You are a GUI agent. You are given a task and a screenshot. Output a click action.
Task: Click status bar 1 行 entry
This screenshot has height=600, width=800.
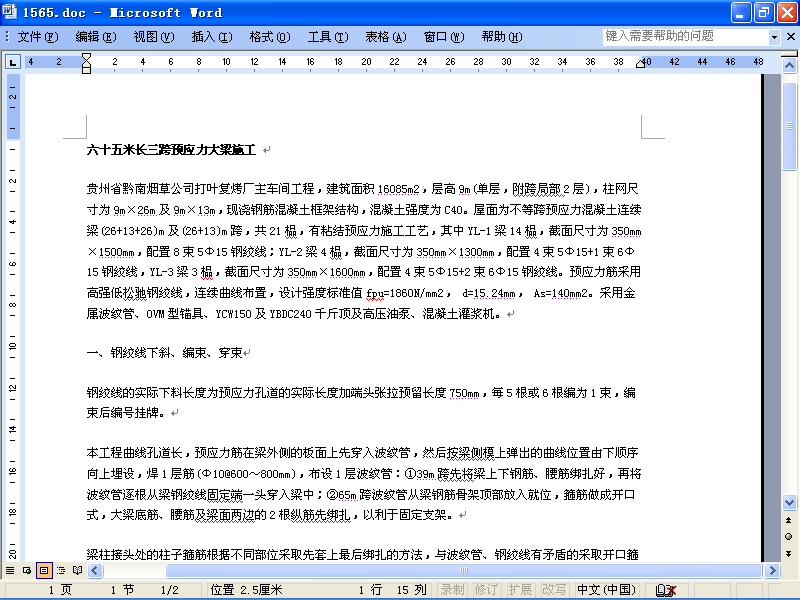pos(370,590)
